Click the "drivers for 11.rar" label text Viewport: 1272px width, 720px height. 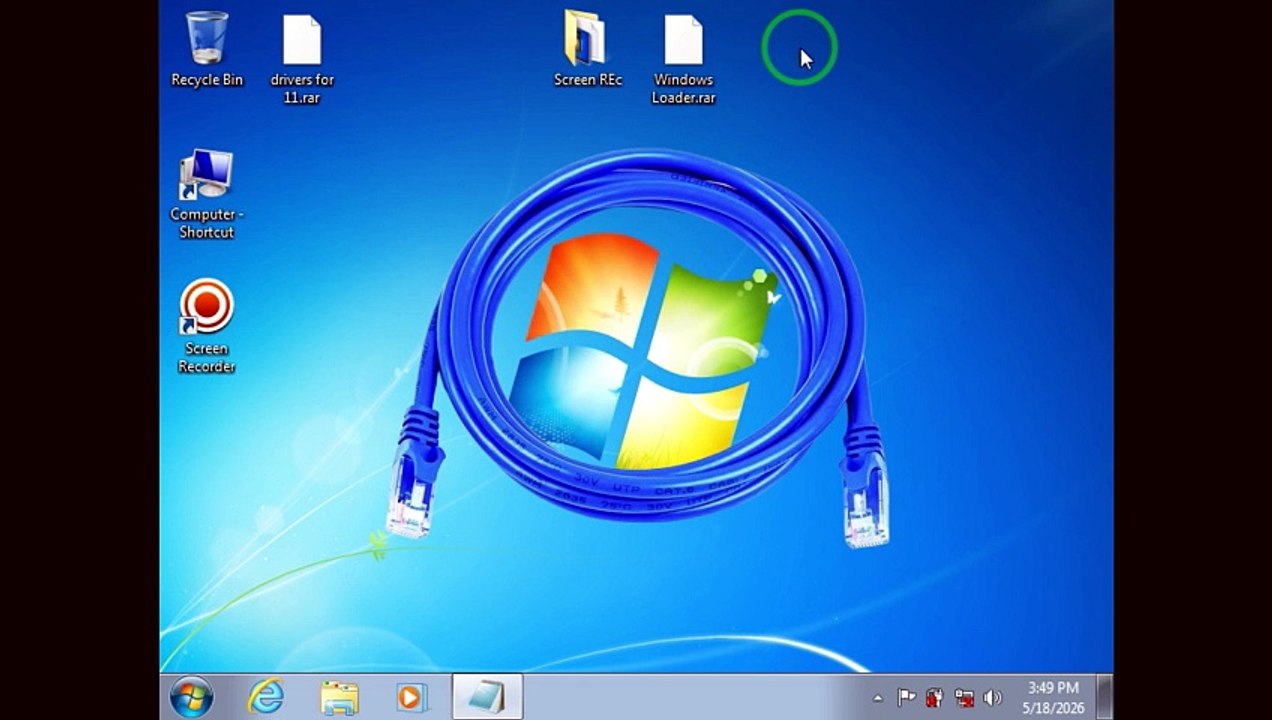(x=302, y=89)
